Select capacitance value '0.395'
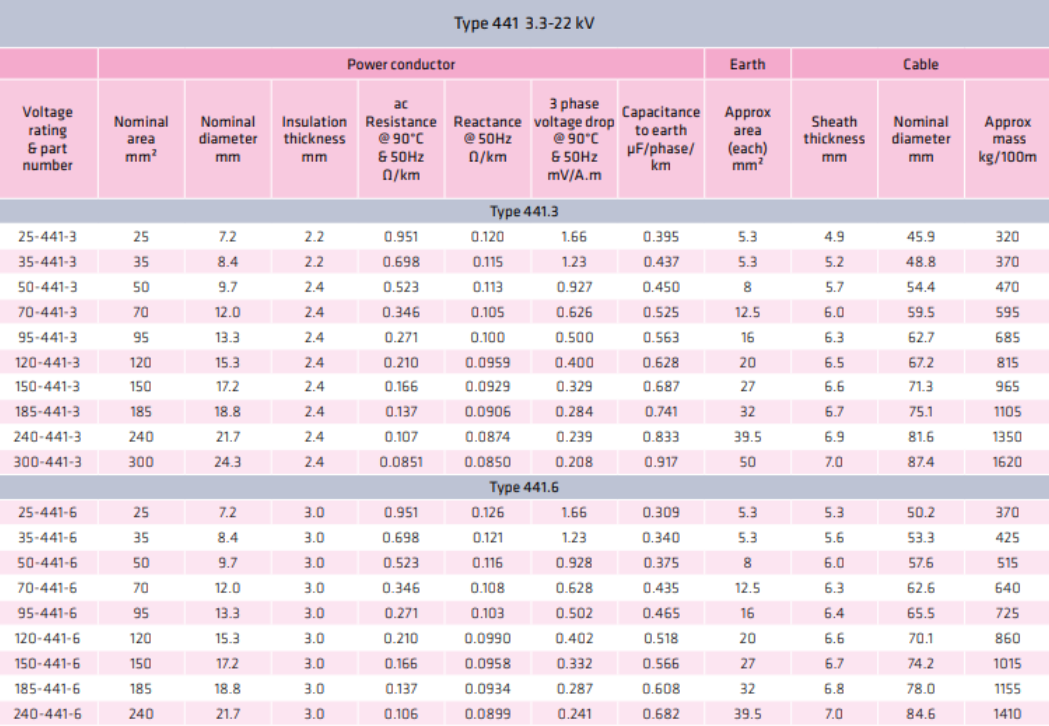Viewport: 1049px width, 726px height. click(660, 237)
